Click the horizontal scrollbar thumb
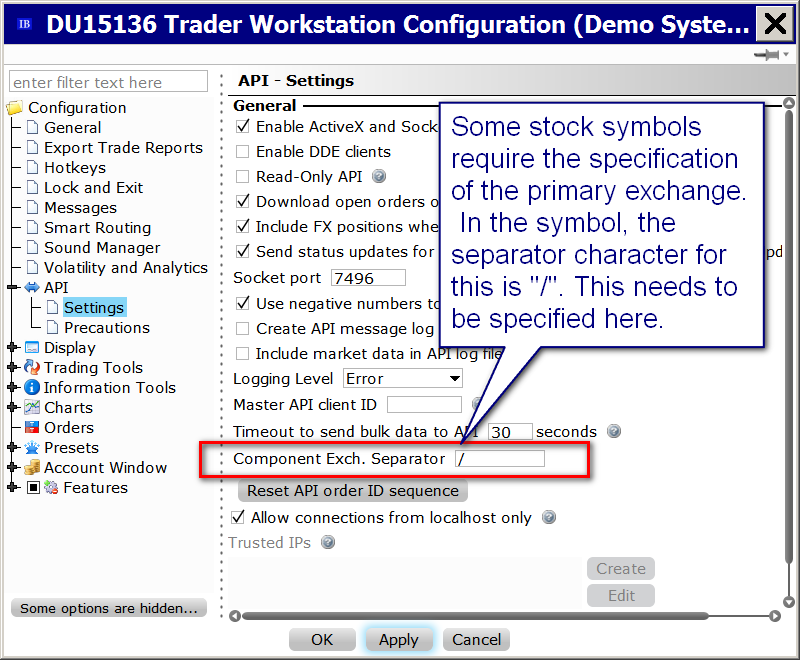 coord(475,616)
